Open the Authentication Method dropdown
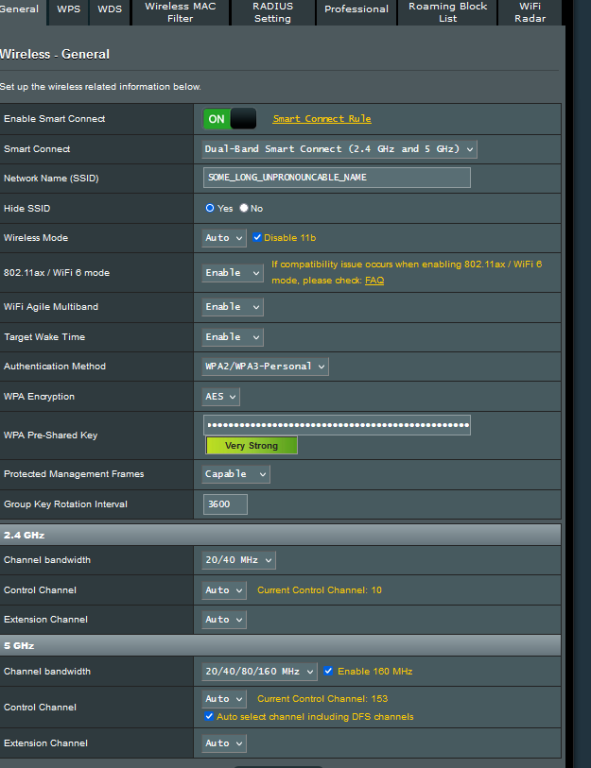591x768 pixels. click(x=265, y=366)
